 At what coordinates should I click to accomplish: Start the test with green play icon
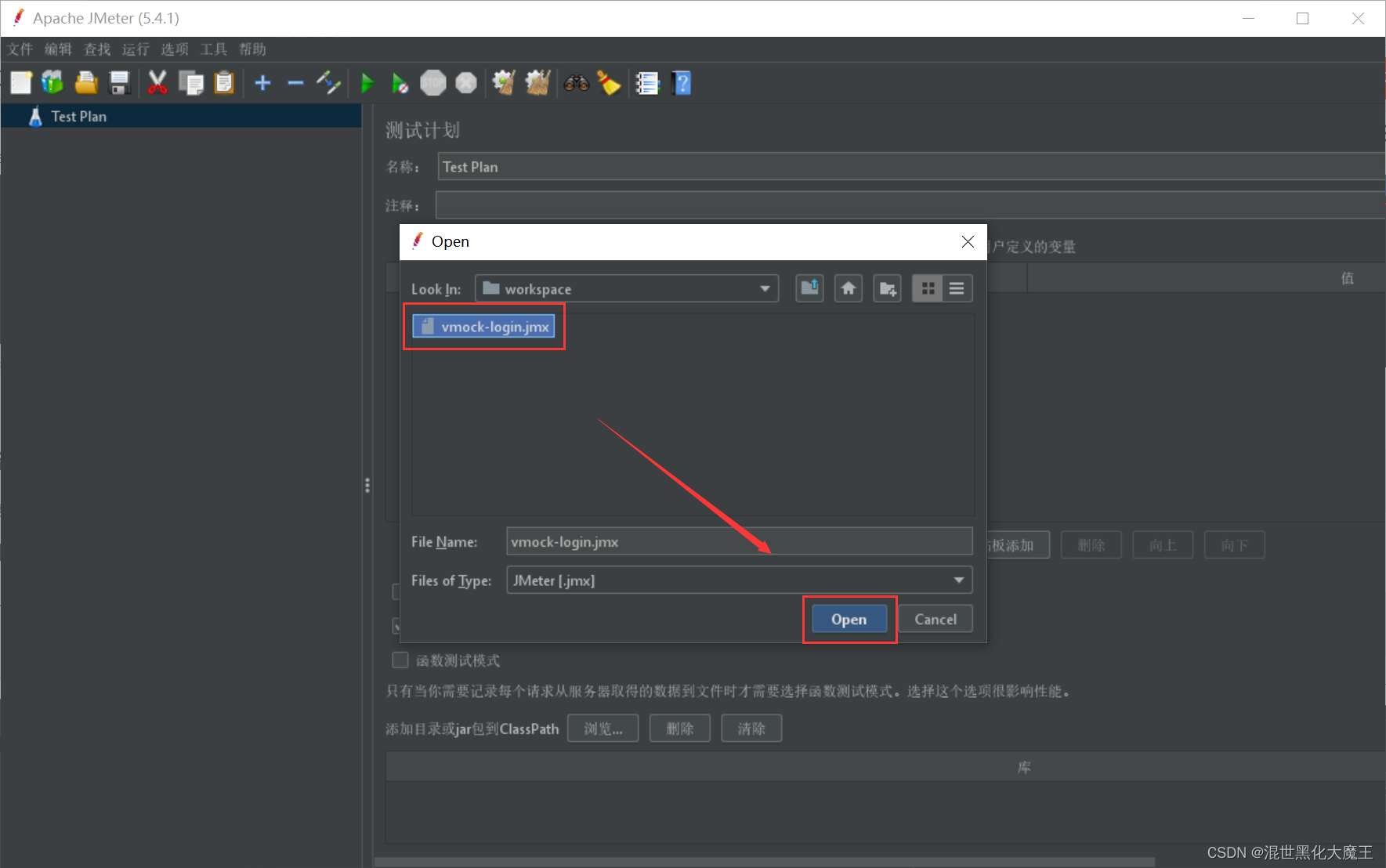pos(367,82)
